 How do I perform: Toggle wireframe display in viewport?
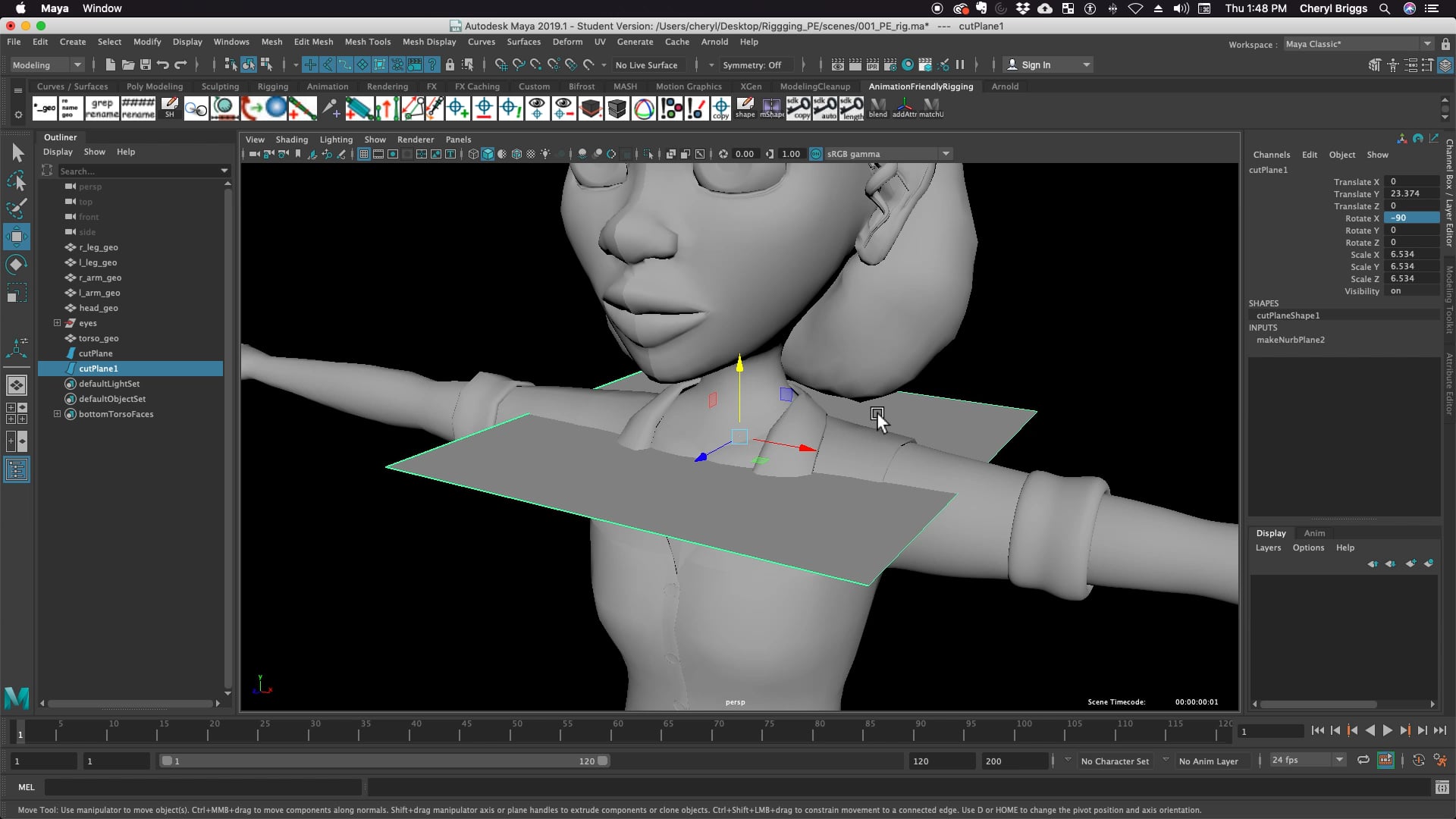click(x=473, y=154)
